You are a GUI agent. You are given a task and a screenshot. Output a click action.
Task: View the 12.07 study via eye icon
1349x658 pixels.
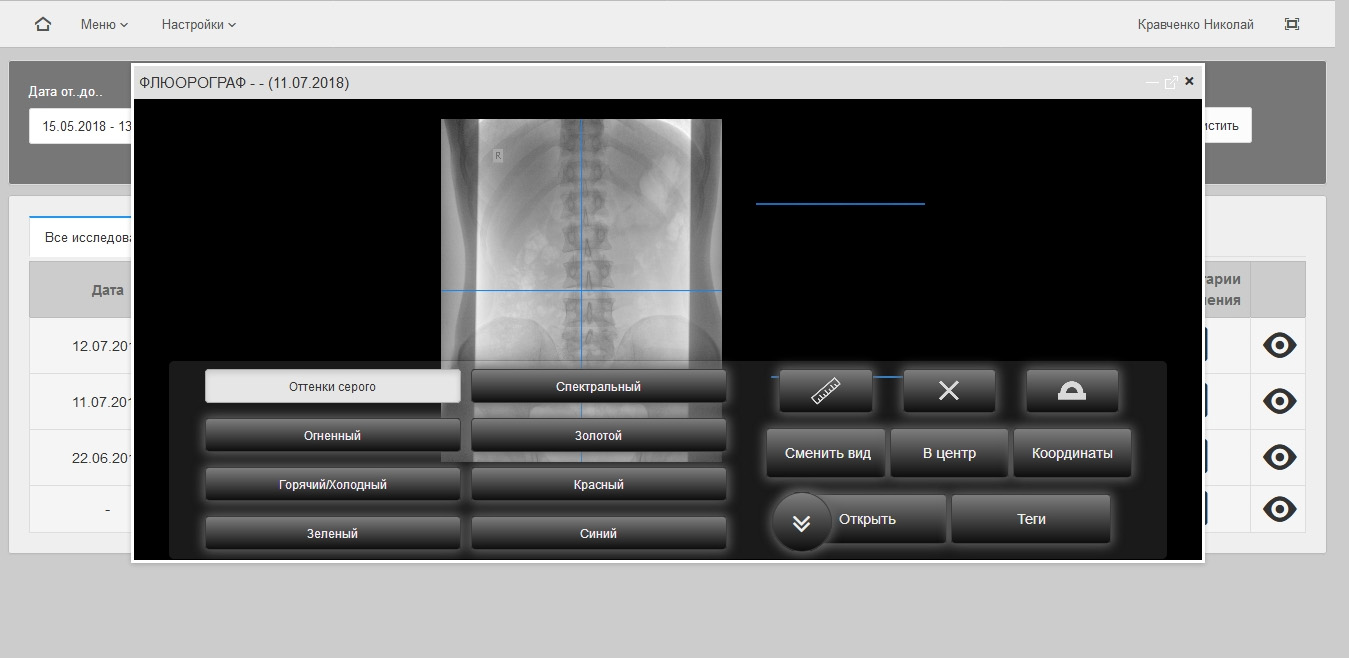[1279, 346]
